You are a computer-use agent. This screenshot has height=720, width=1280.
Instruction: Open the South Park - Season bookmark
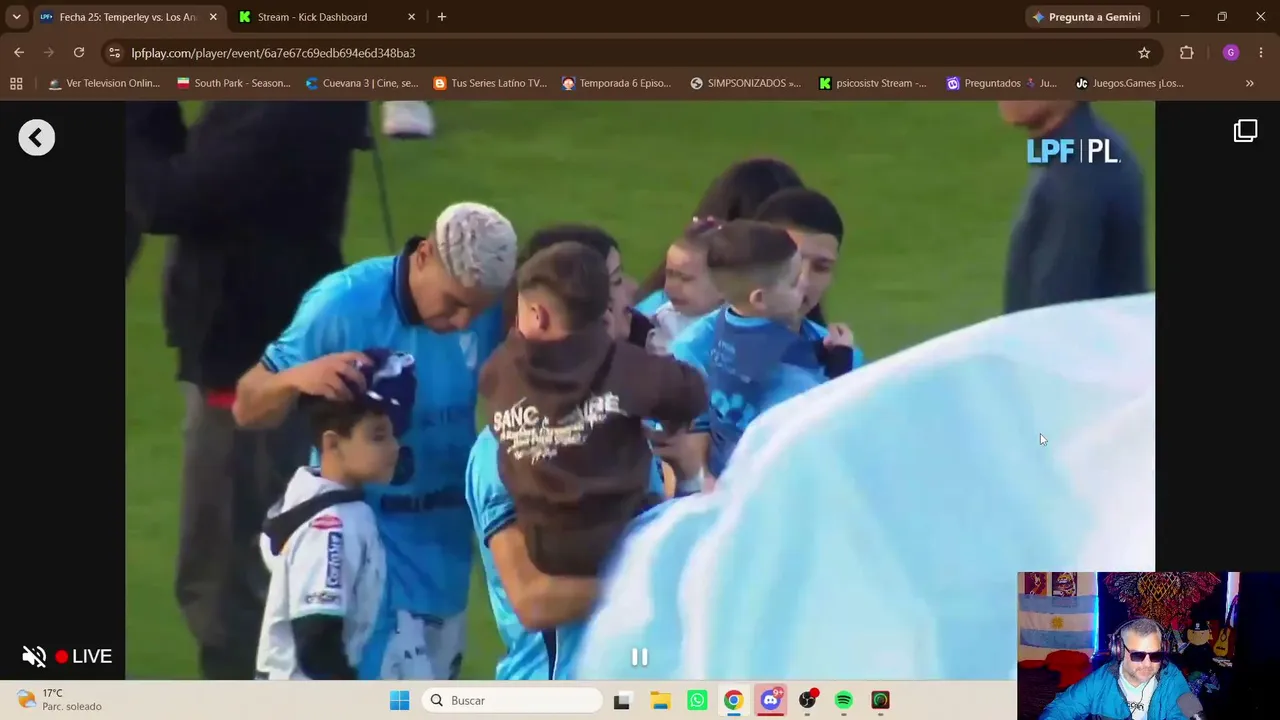234,83
